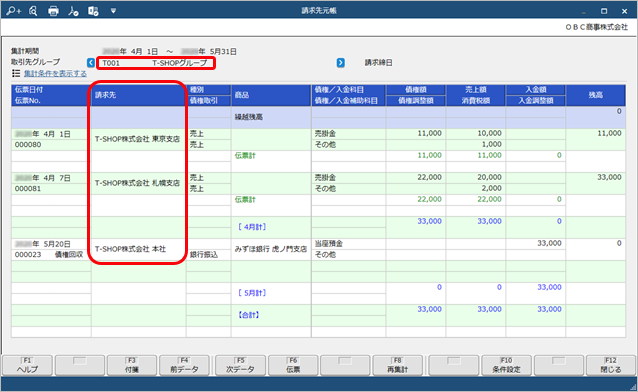Open F10 条件設定 button

click(506, 365)
